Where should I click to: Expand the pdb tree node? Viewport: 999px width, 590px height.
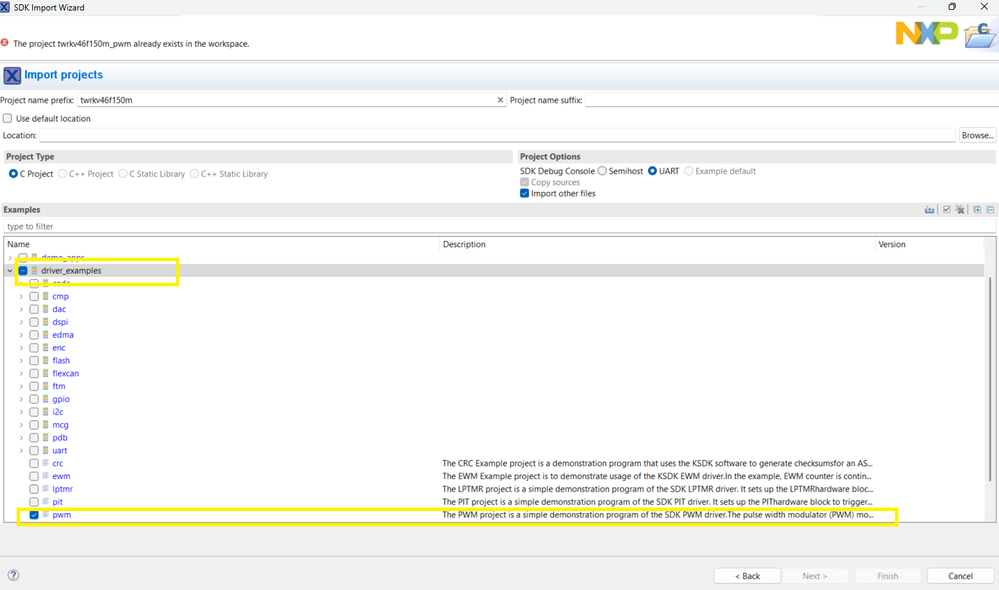click(21, 438)
